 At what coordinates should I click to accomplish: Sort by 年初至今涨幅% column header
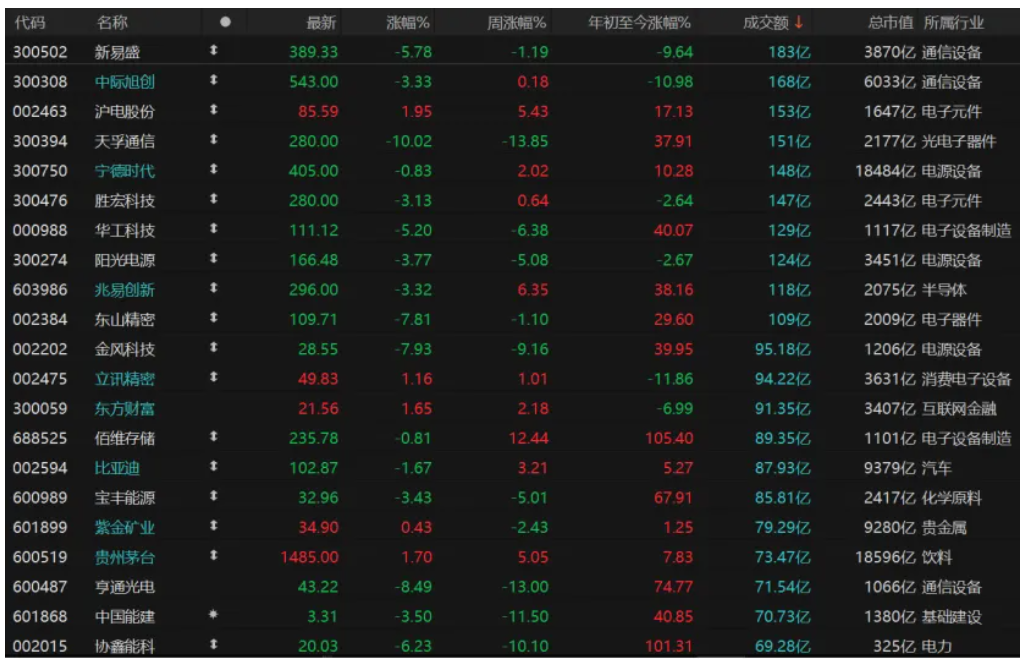coord(640,22)
